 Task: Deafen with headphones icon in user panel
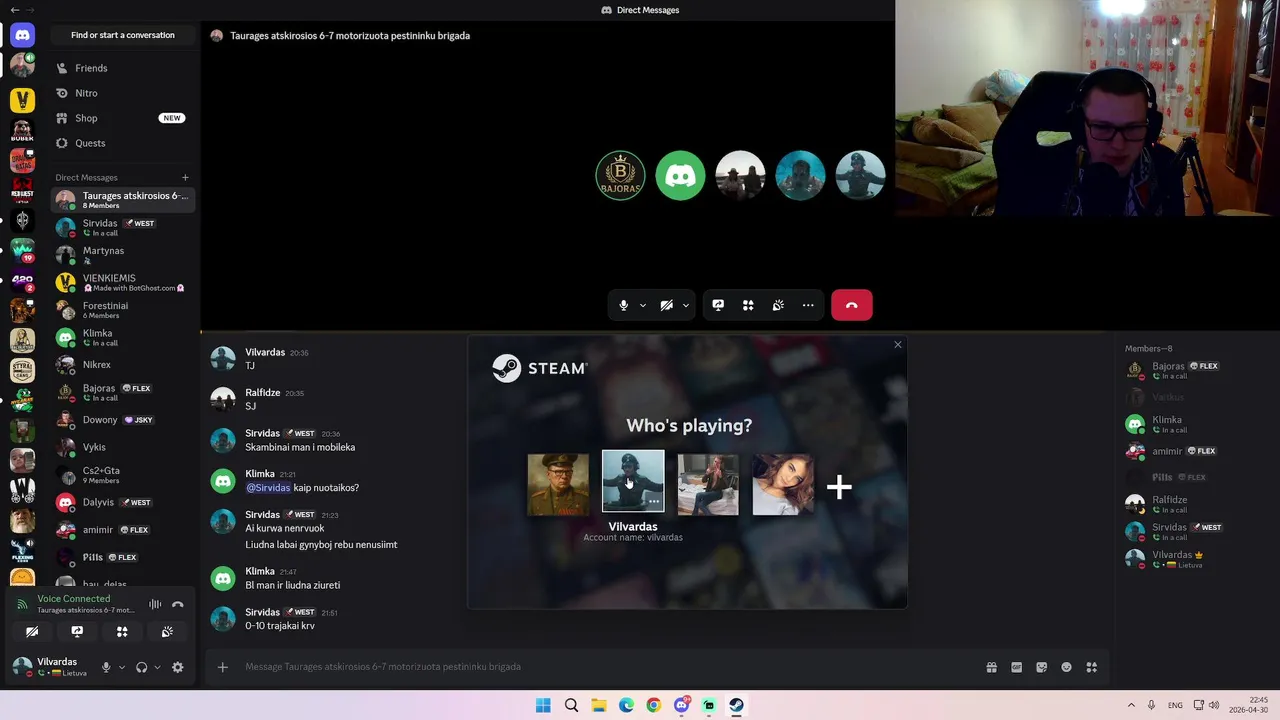pyautogui.click(x=141, y=667)
